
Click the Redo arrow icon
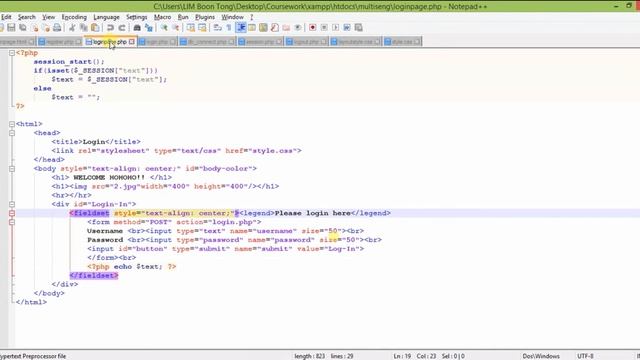[122, 28]
